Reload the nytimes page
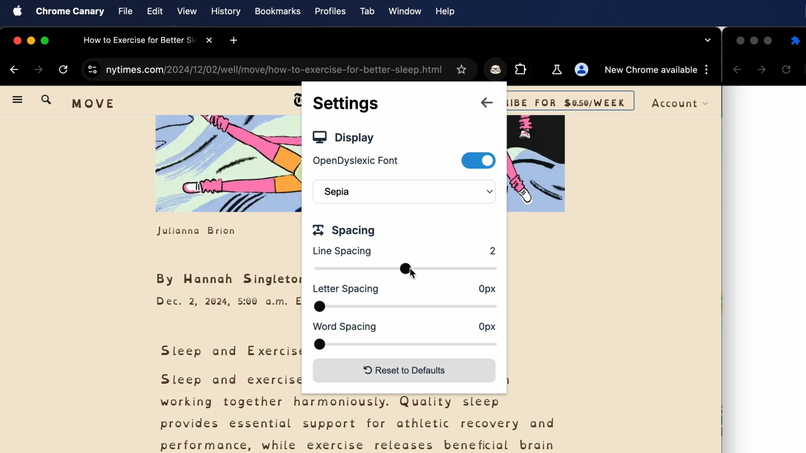 pos(63,69)
